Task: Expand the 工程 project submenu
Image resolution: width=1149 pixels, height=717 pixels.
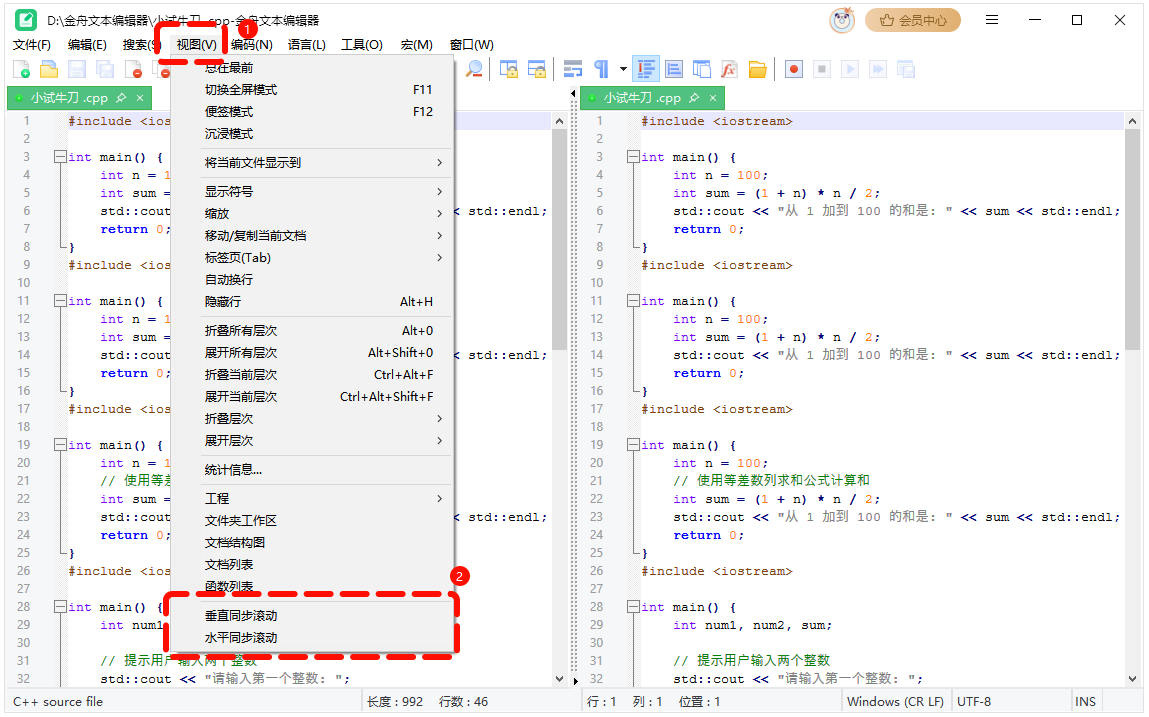Action: coord(313,499)
